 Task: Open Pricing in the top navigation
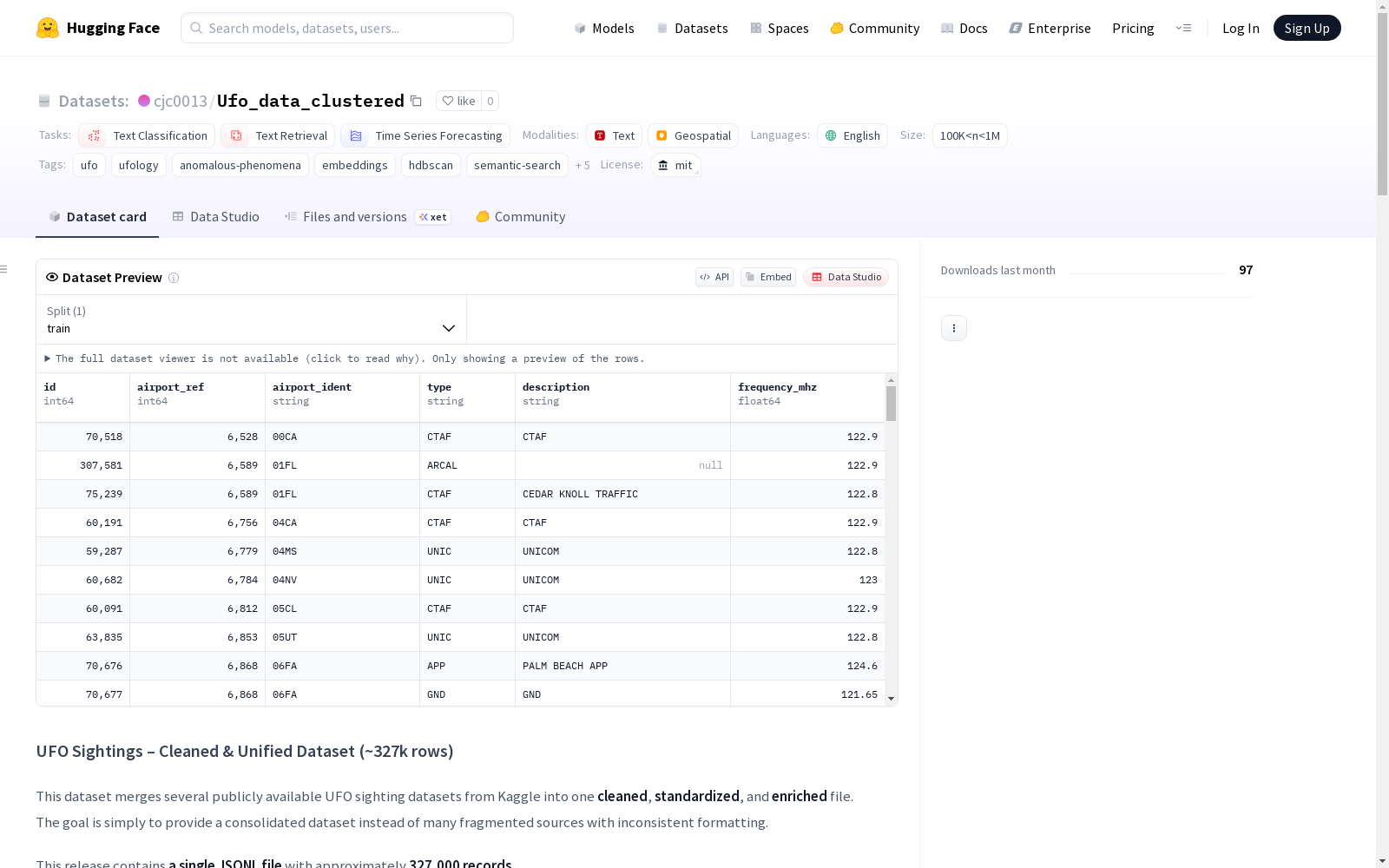tap(1133, 28)
